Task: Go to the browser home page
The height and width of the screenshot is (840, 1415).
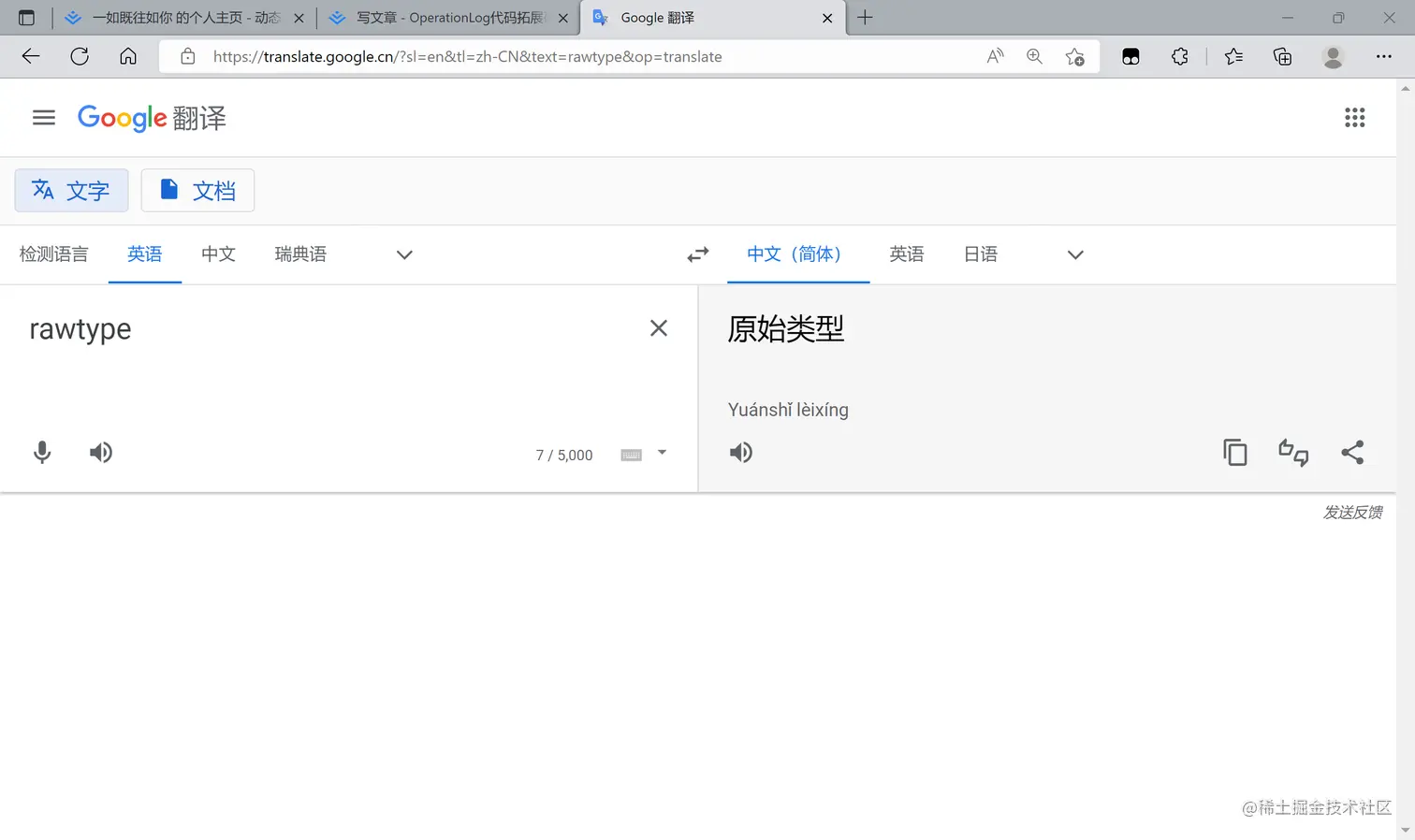Action: [x=128, y=56]
